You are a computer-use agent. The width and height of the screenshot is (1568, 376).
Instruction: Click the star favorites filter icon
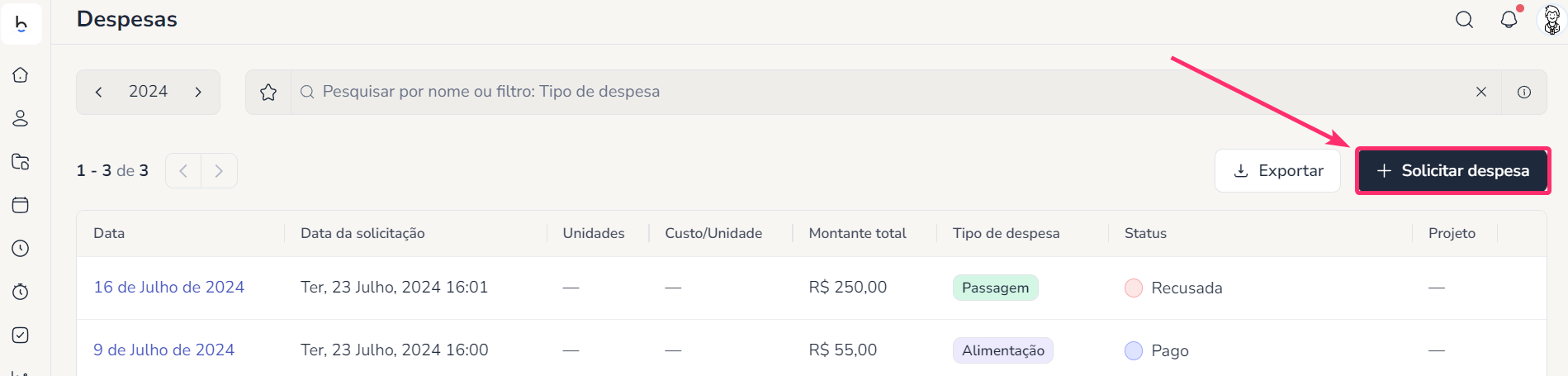(x=268, y=92)
